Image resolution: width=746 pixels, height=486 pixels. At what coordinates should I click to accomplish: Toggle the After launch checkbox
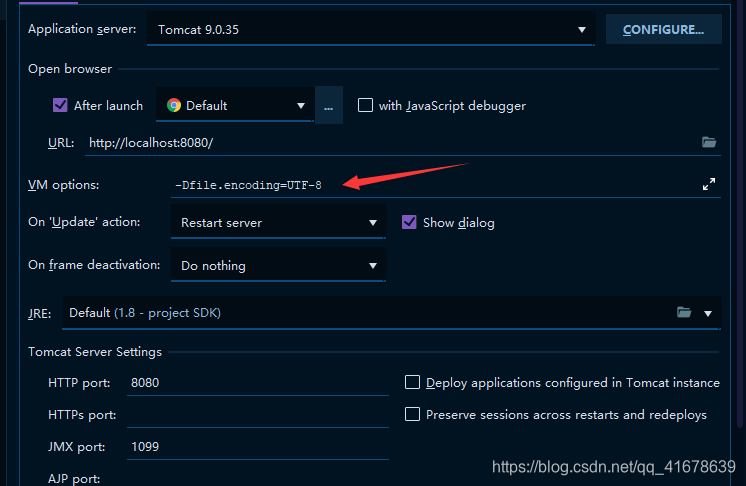point(60,105)
